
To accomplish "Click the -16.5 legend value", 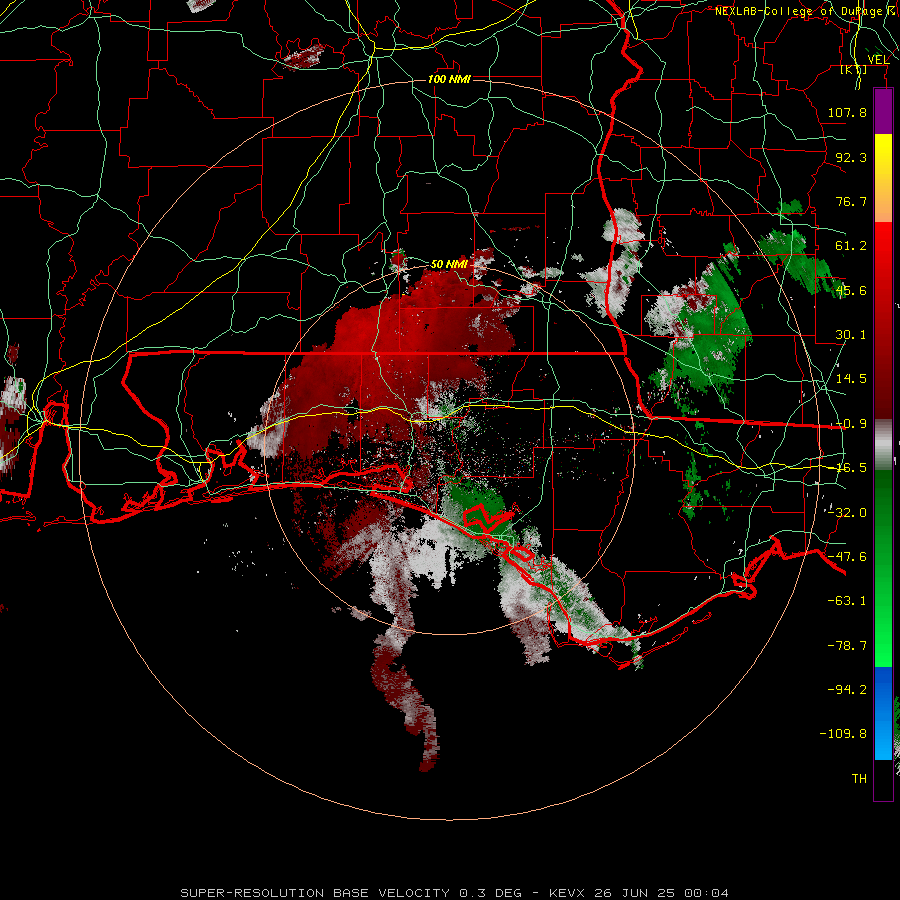I will click(851, 468).
